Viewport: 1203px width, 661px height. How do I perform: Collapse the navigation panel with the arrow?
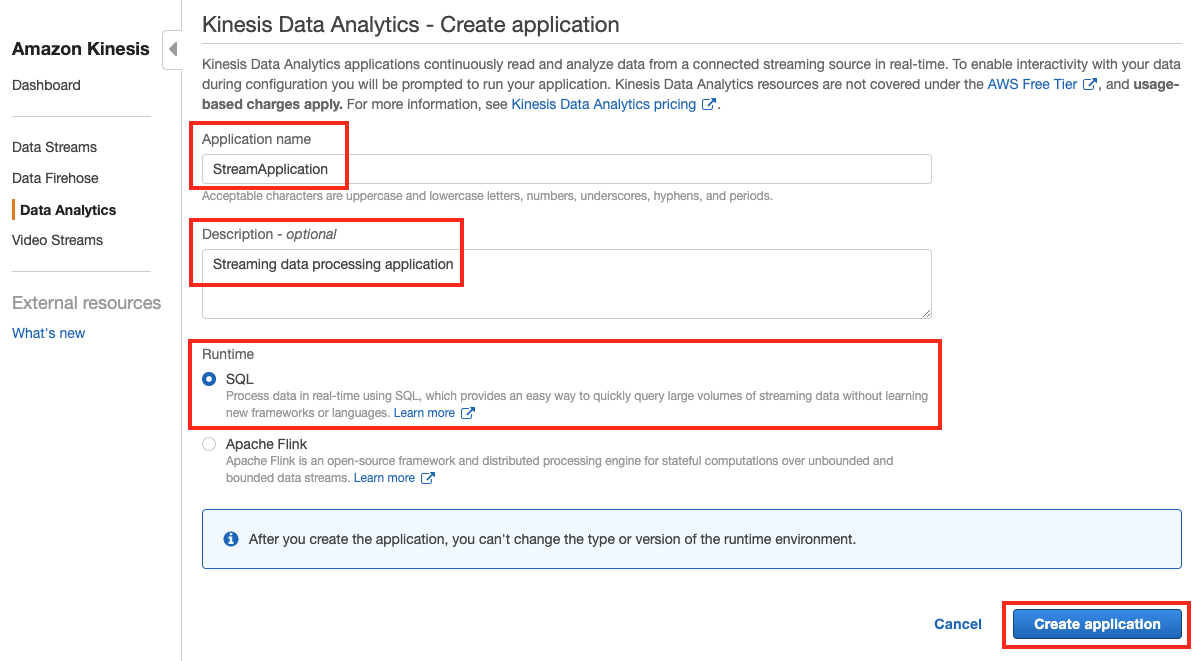coord(172,47)
